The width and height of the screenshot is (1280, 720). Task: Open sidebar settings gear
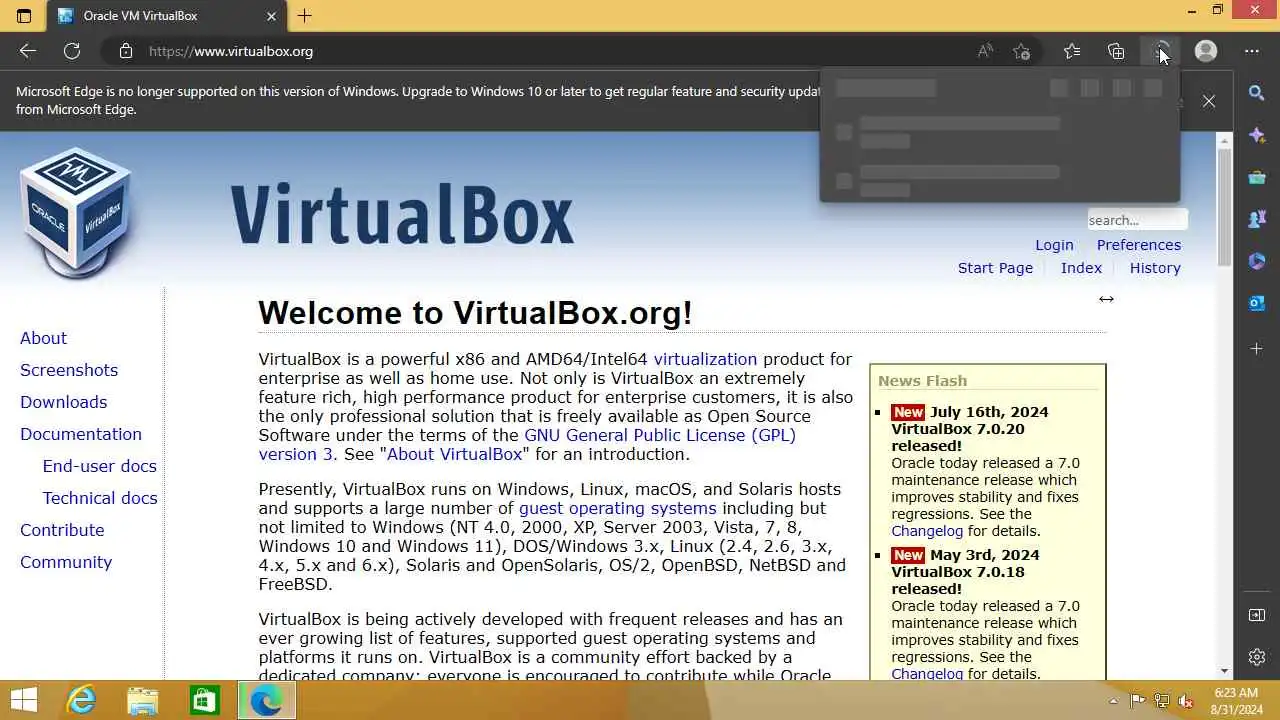click(x=1257, y=657)
